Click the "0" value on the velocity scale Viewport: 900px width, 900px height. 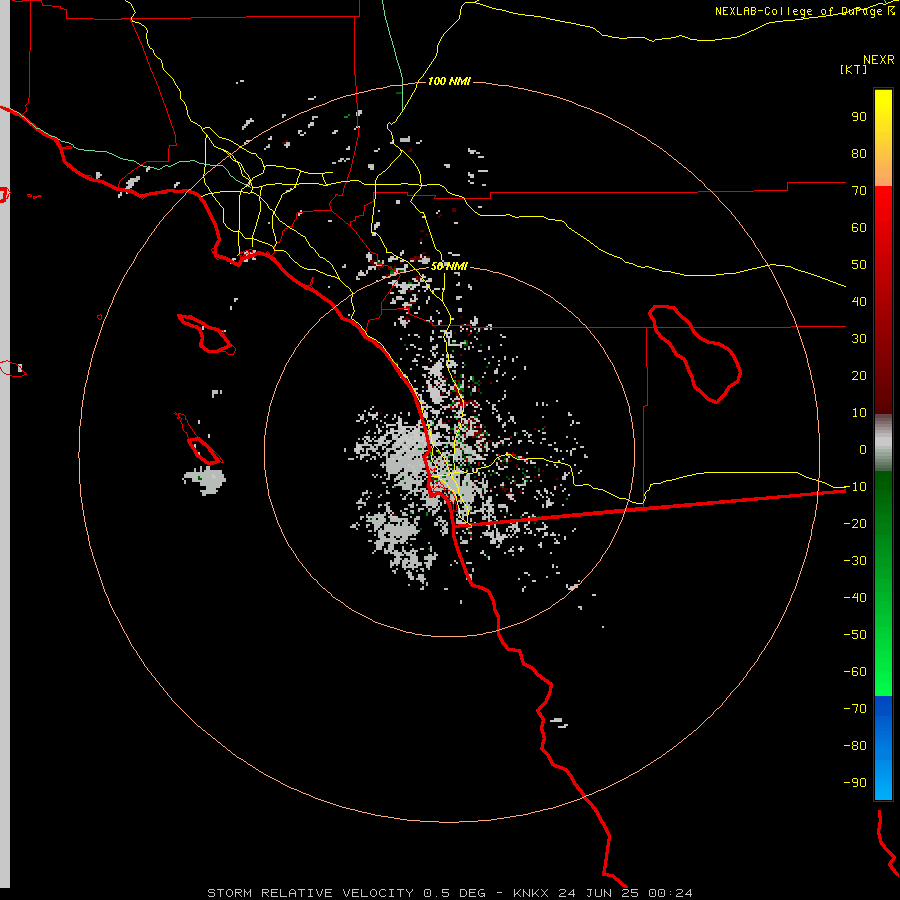pyautogui.click(x=863, y=449)
